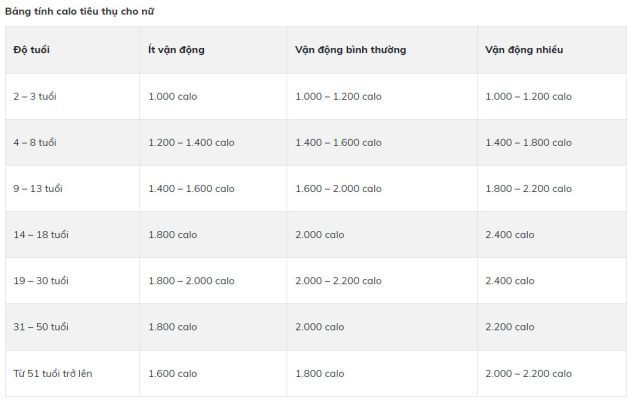Select the "1.400 – 1.800 calo" cell
This screenshot has width=632, height=400.
[x=528, y=142]
